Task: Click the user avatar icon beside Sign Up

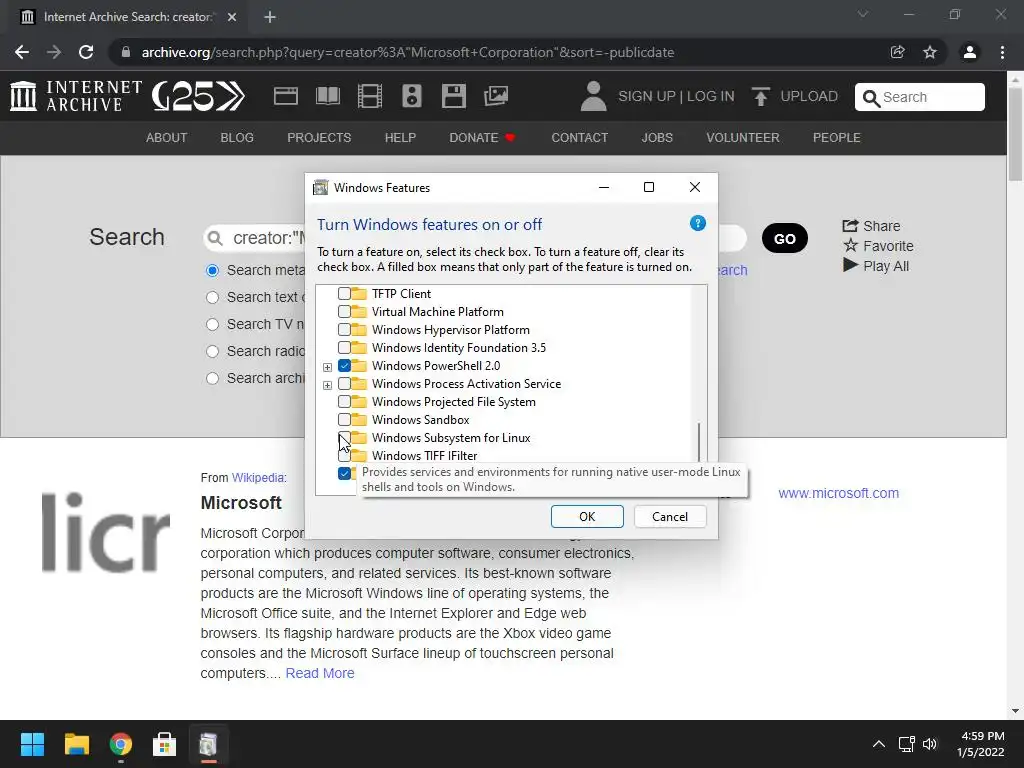Action: [x=593, y=96]
